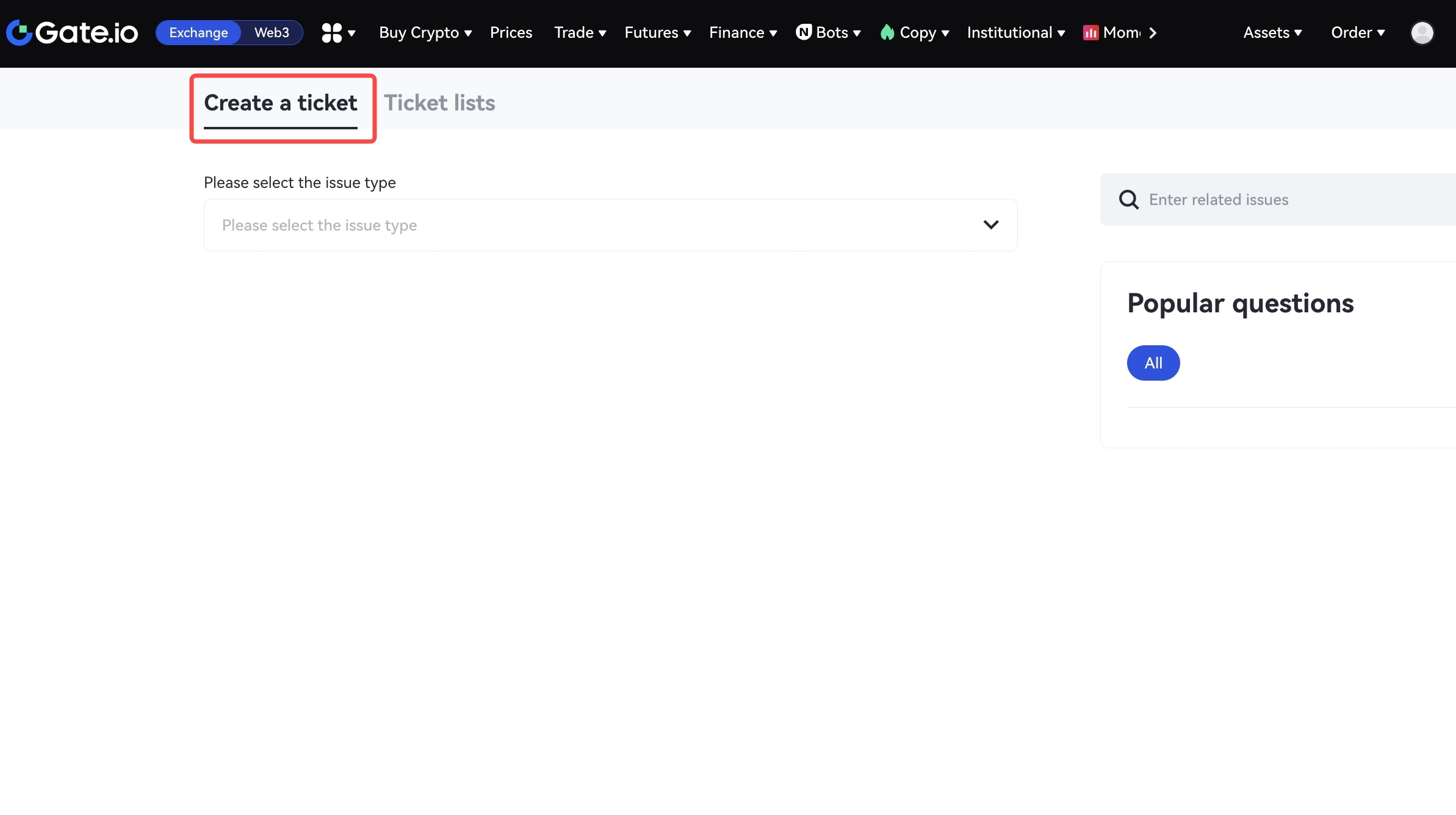Select the All filter pill
The width and height of the screenshot is (1456, 815).
coord(1153,363)
